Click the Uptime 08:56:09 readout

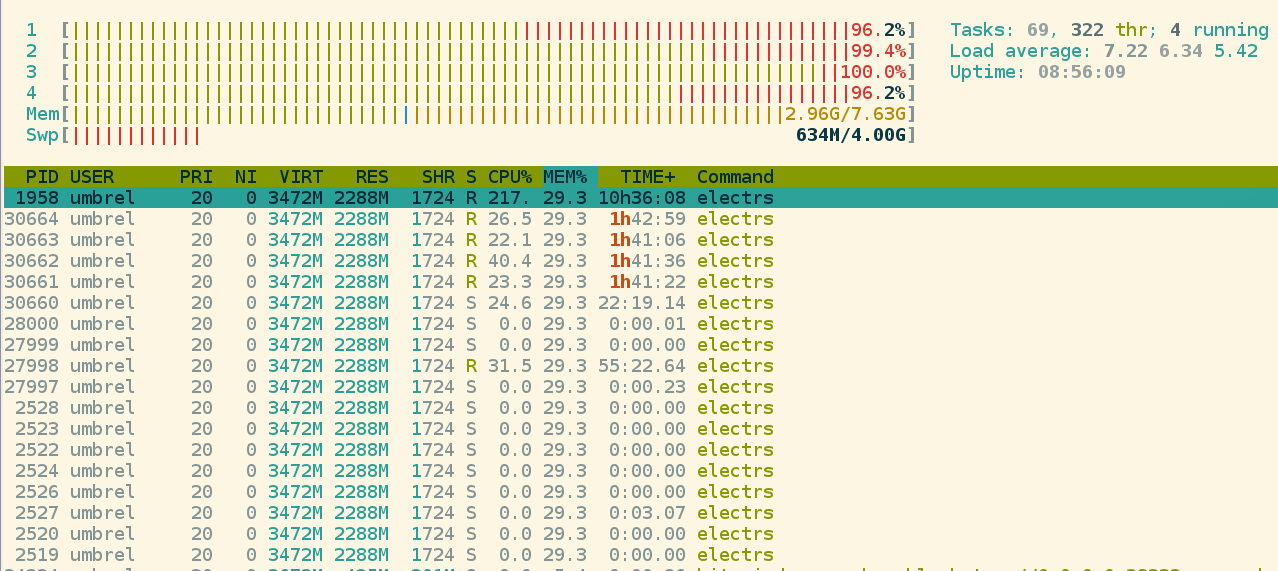[1038, 72]
